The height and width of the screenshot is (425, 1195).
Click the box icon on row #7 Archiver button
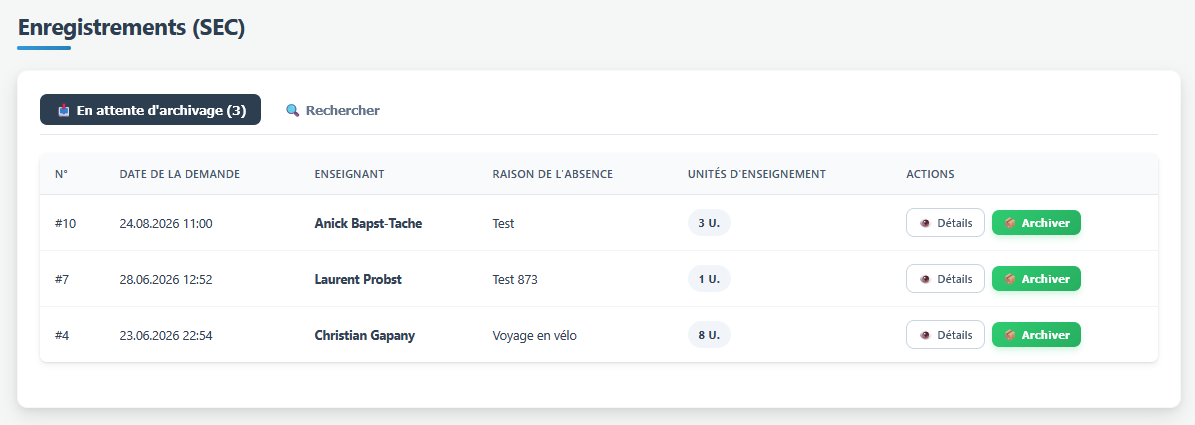click(x=1010, y=279)
